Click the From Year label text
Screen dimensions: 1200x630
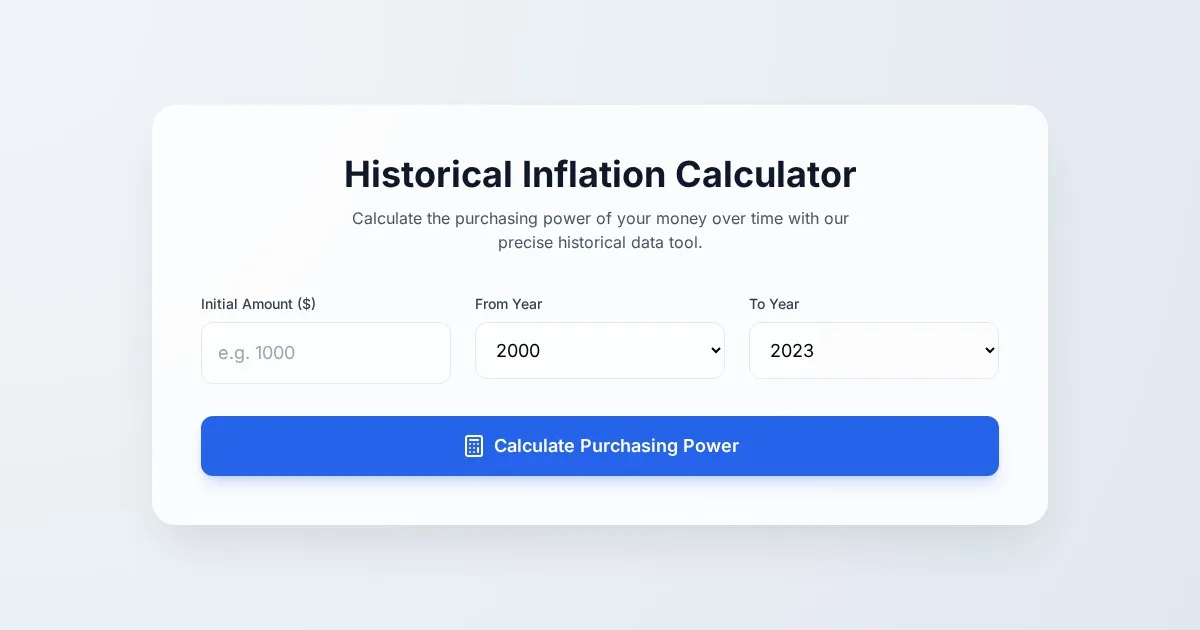[x=508, y=304]
